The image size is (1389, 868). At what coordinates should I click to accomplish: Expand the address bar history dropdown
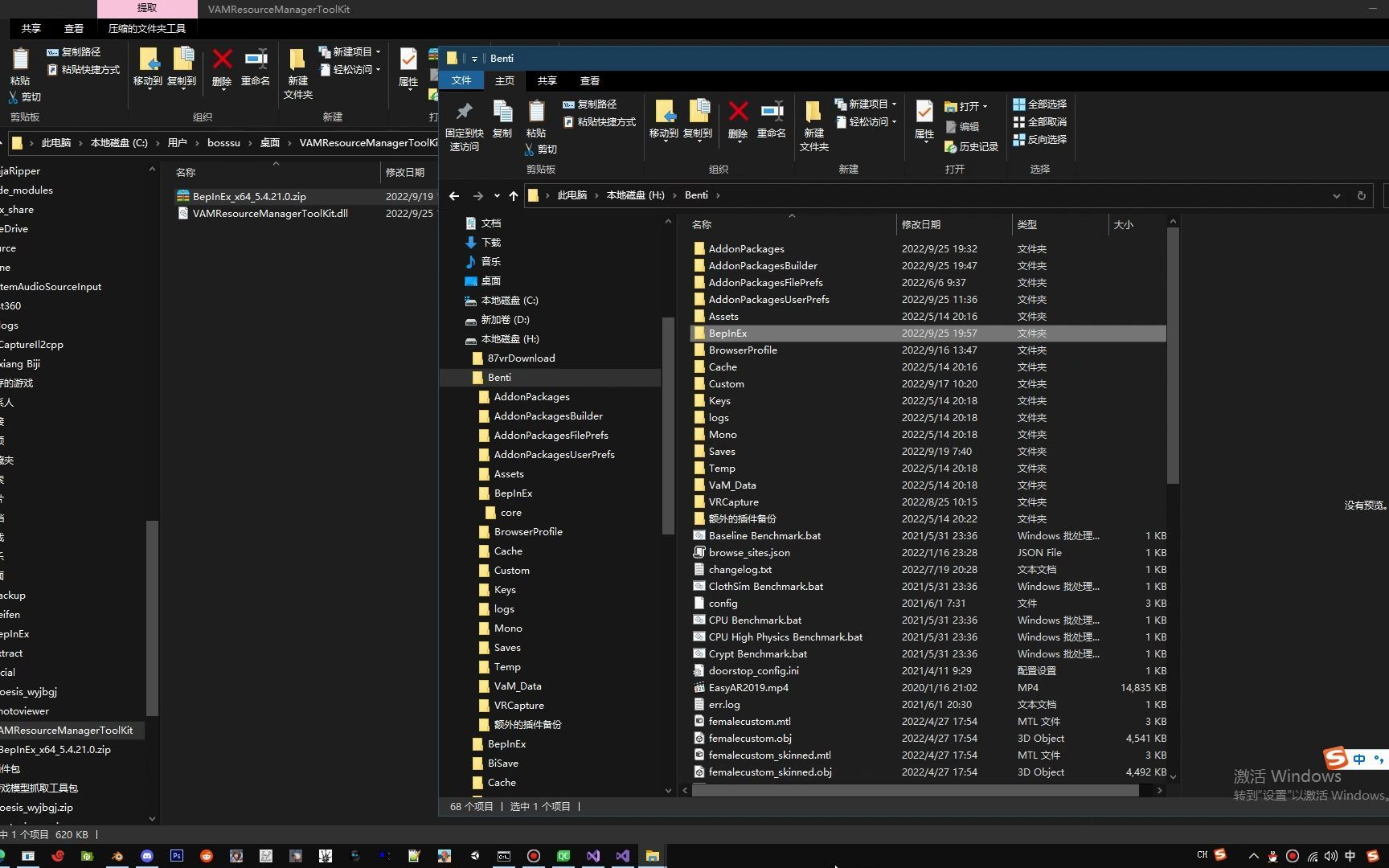coord(1336,195)
